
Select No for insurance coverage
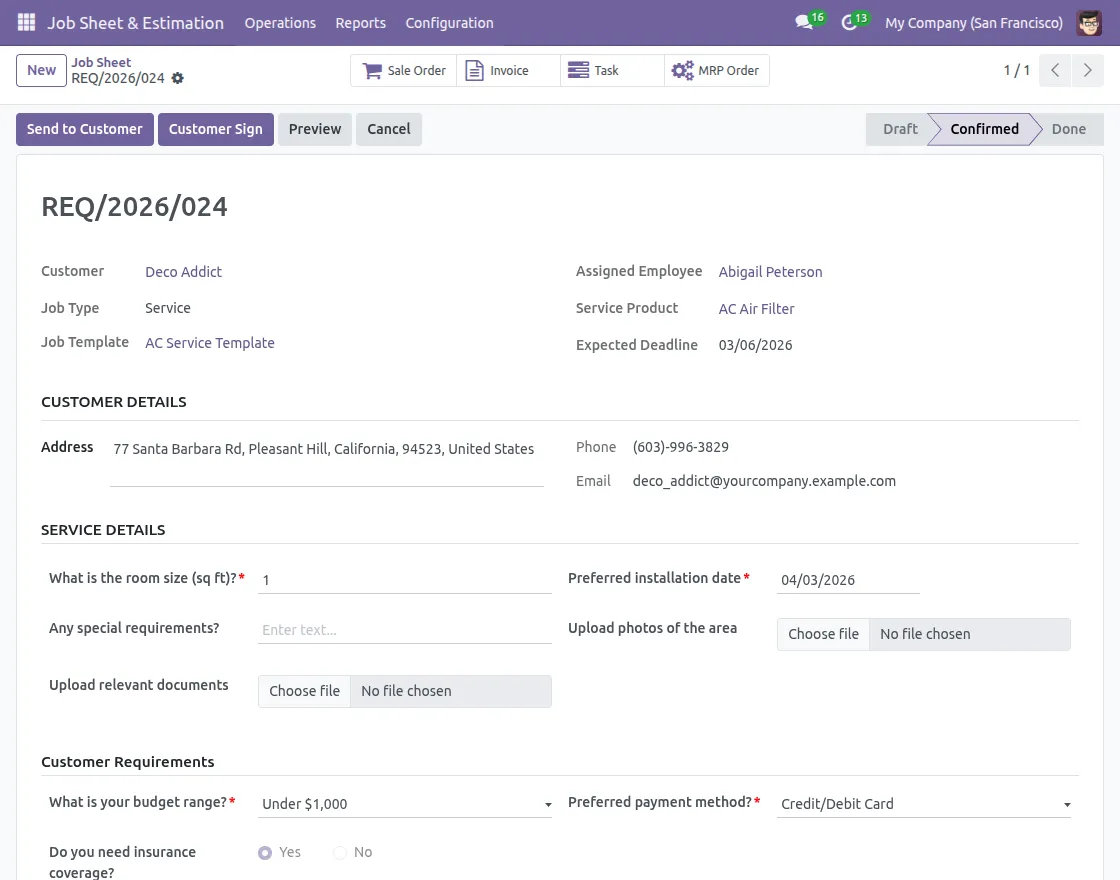pos(340,853)
